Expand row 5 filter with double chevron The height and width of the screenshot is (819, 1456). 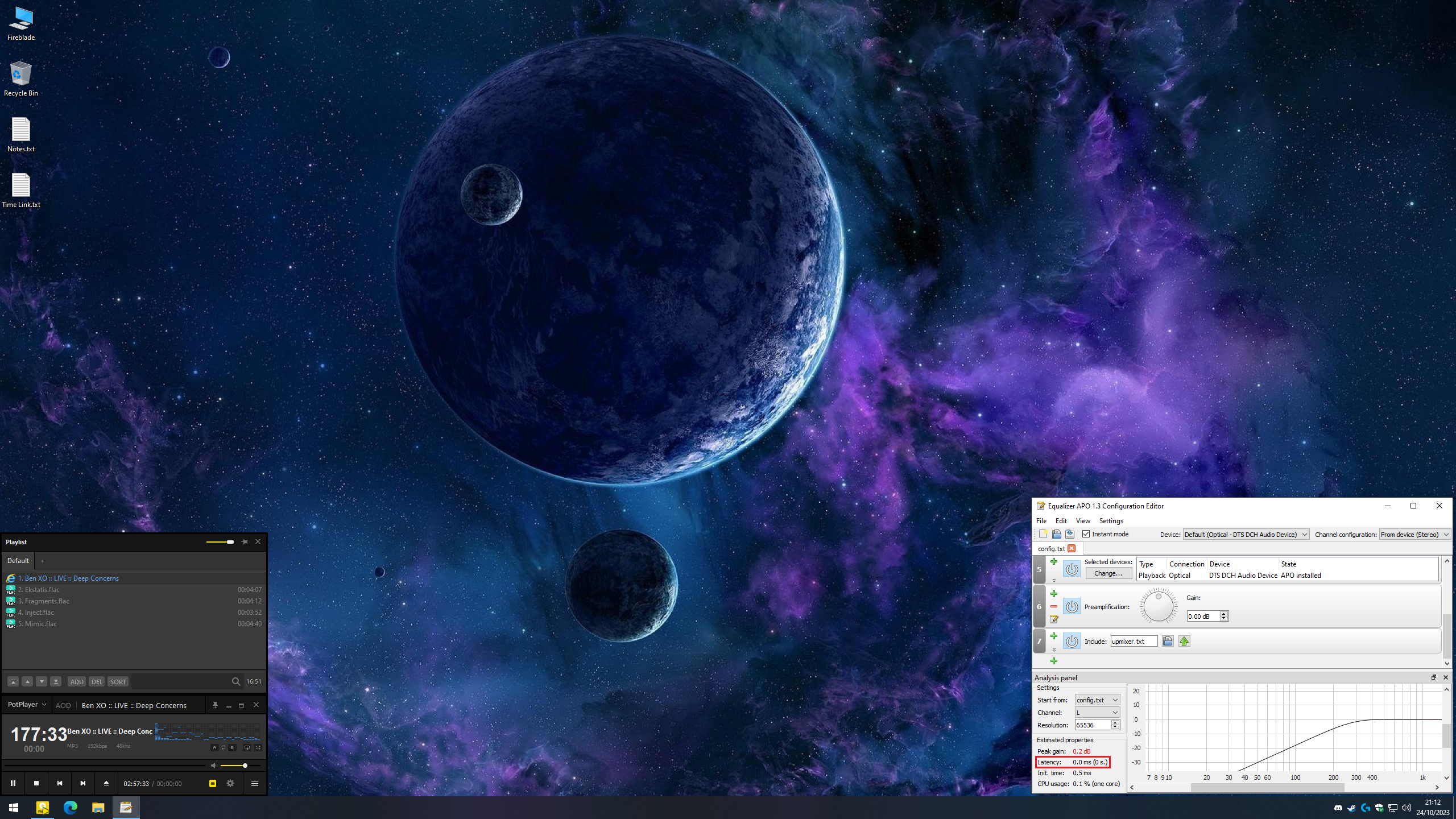click(1054, 581)
